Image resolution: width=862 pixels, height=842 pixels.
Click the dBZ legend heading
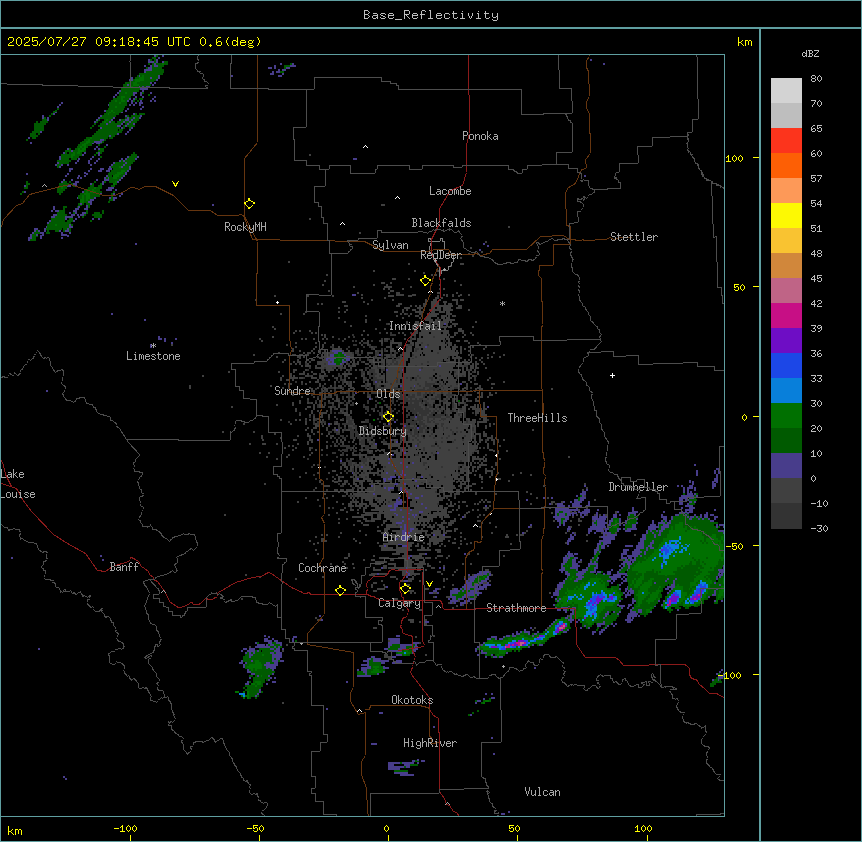point(810,54)
